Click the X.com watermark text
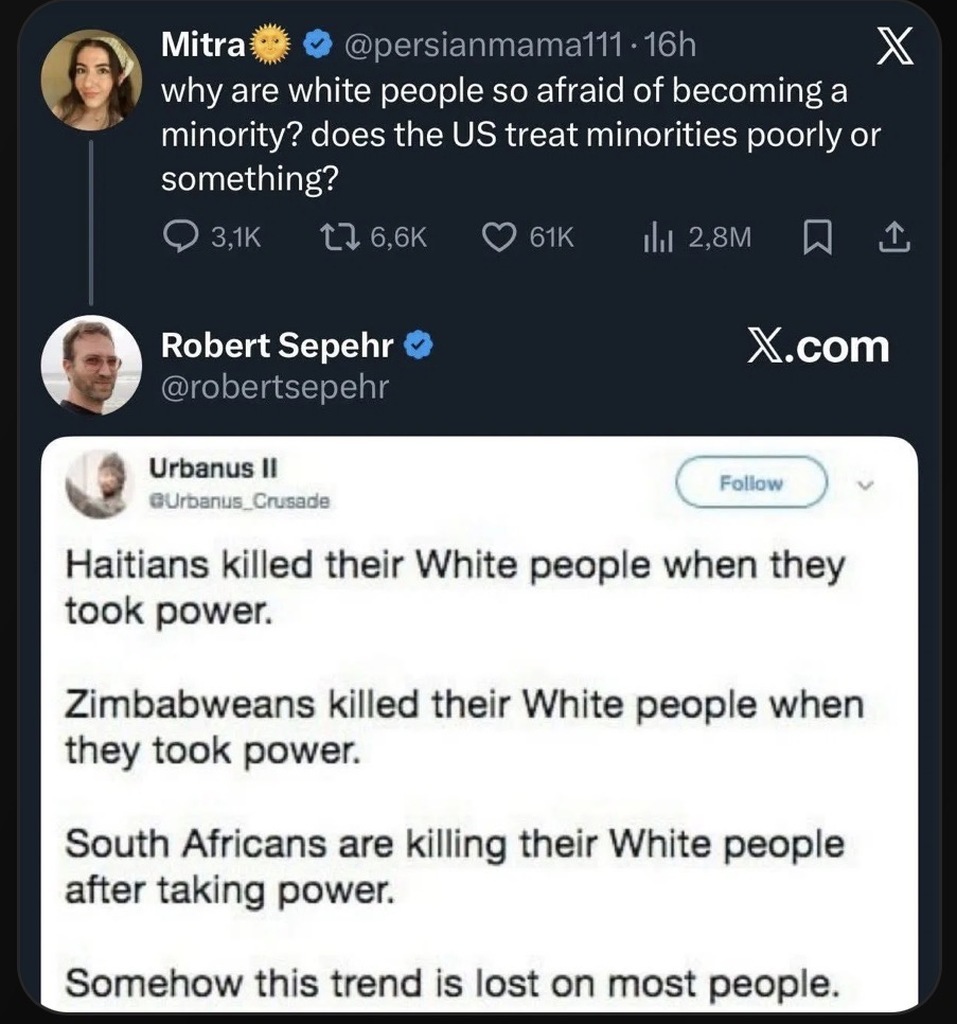 tap(817, 346)
